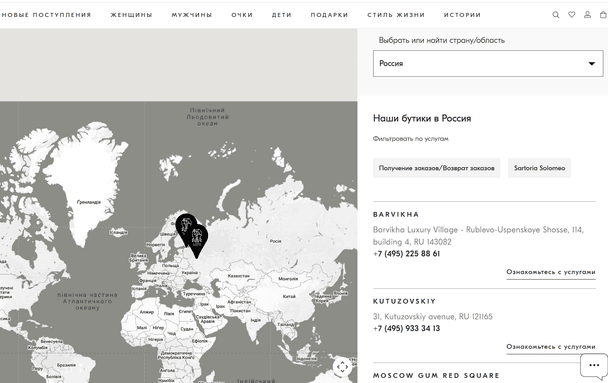The width and height of the screenshot is (608, 383).
Task: Open the Истории menu
Action: (462, 15)
